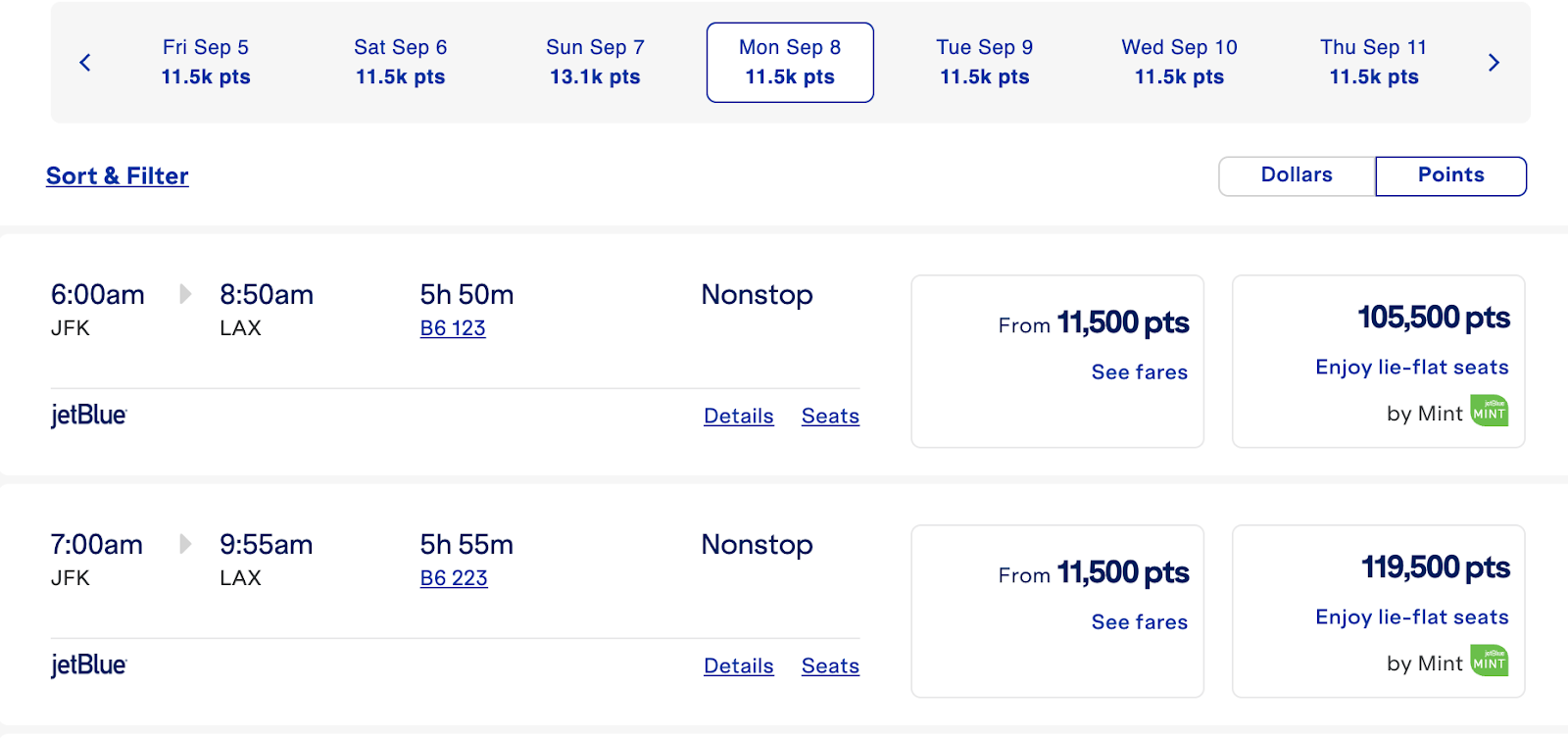
Task: Switch price display to Points
Action: click(x=1450, y=175)
